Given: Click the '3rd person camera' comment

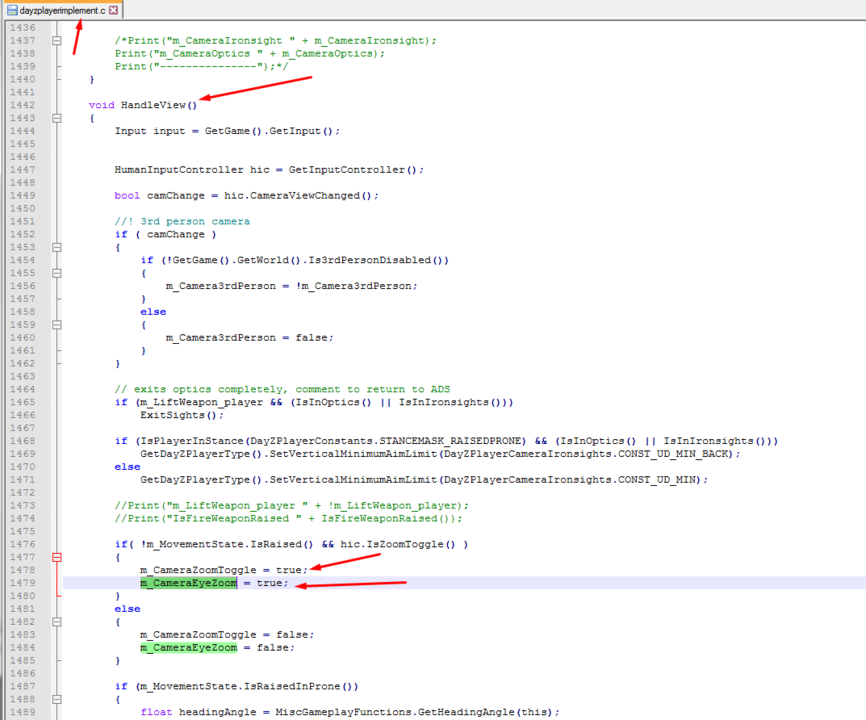Looking at the screenshot, I should click(182, 221).
